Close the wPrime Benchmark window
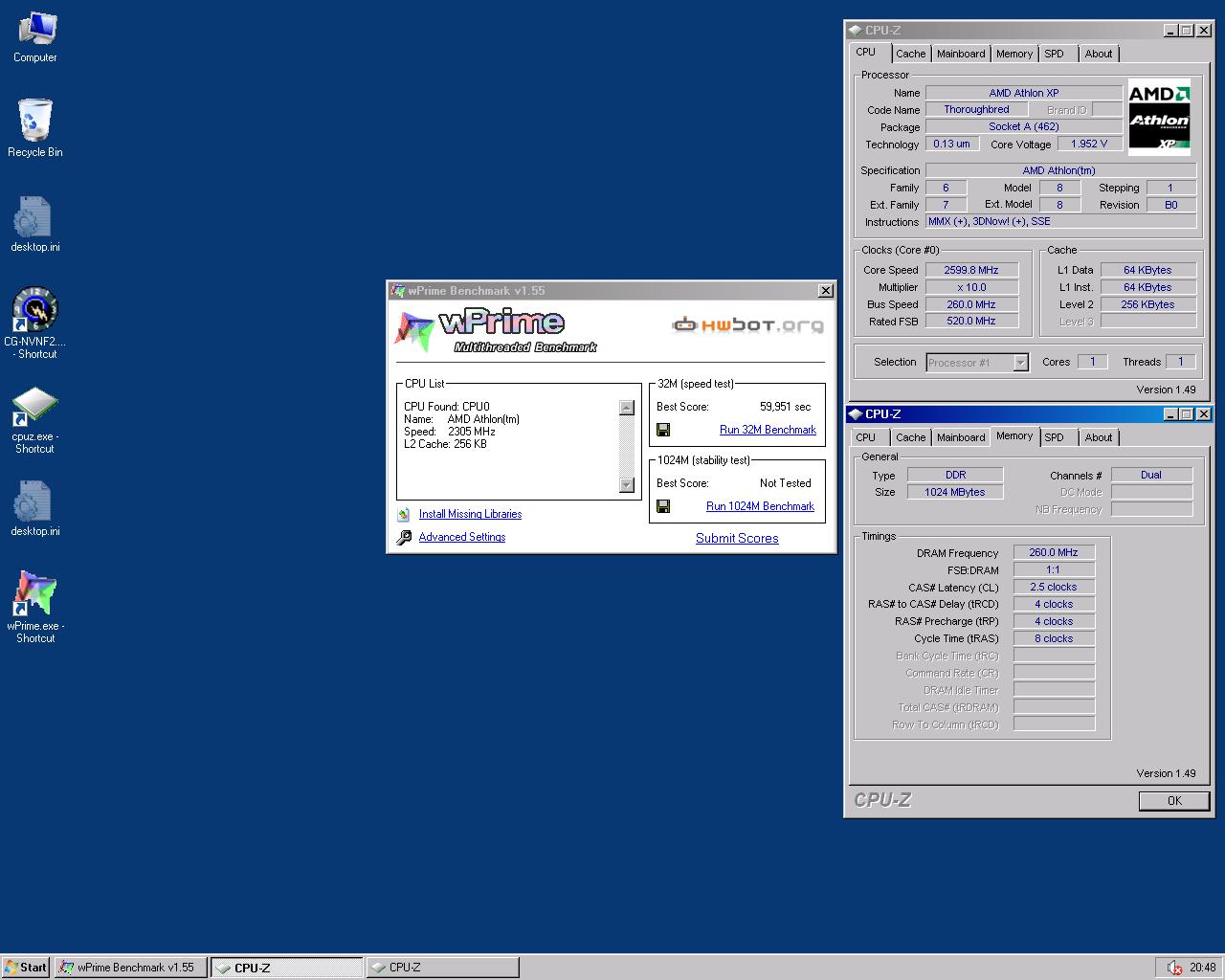 coord(826,291)
